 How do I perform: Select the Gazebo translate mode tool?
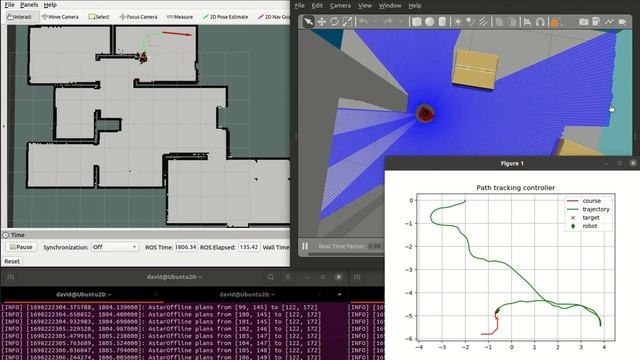tap(322, 22)
